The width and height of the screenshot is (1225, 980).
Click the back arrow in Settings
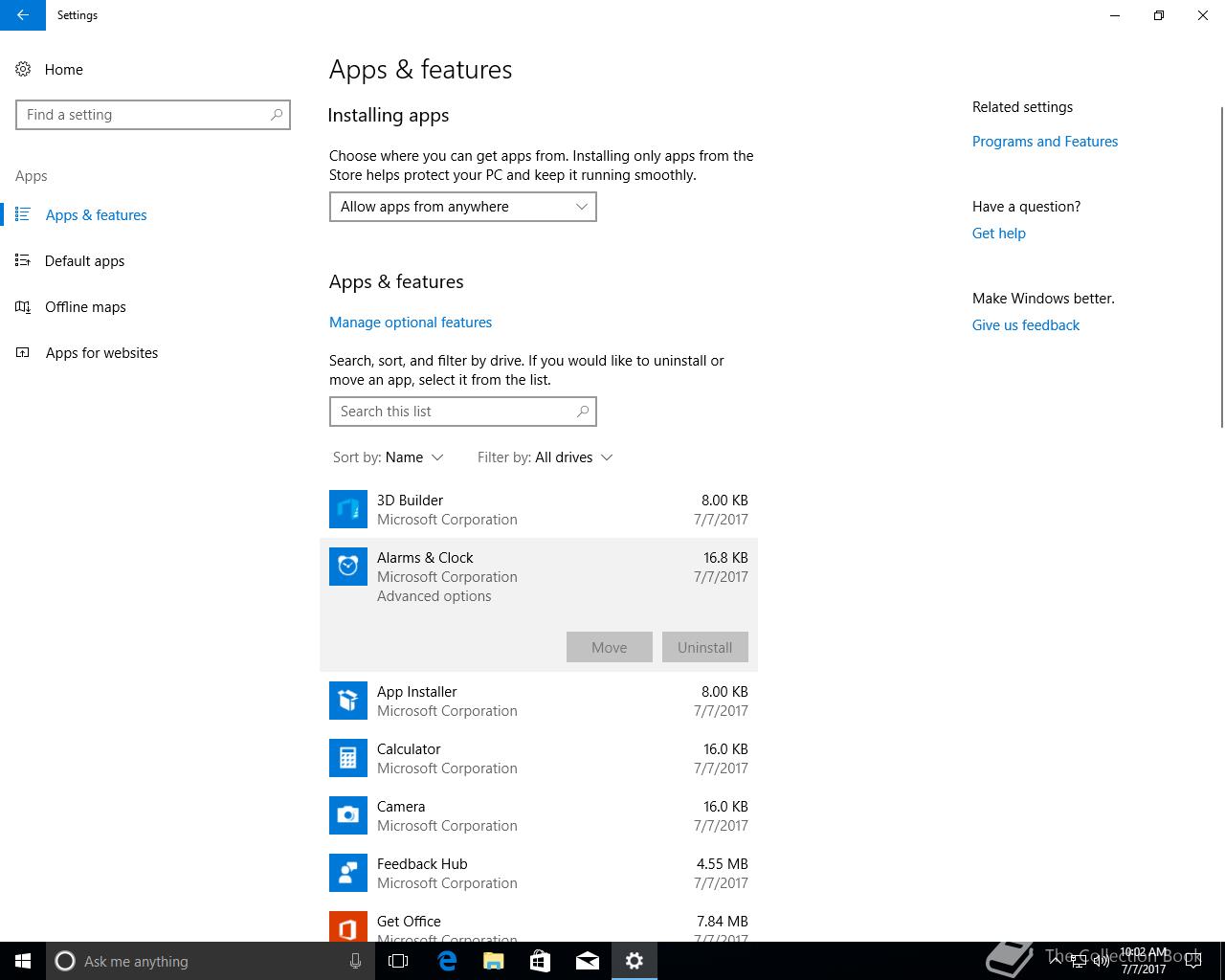click(22, 15)
